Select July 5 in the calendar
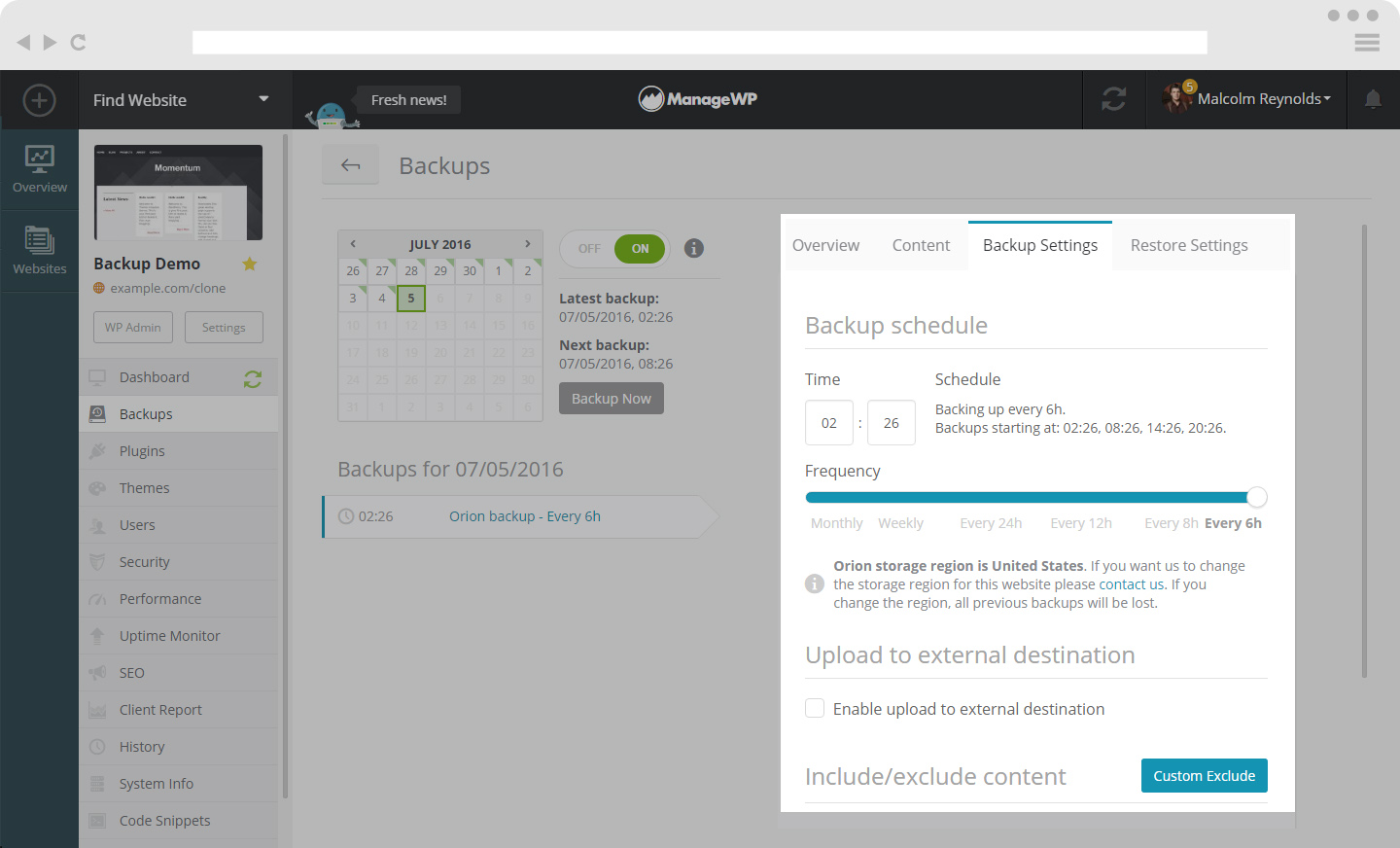The image size is (1400, 848). click(x=411, y=299)
